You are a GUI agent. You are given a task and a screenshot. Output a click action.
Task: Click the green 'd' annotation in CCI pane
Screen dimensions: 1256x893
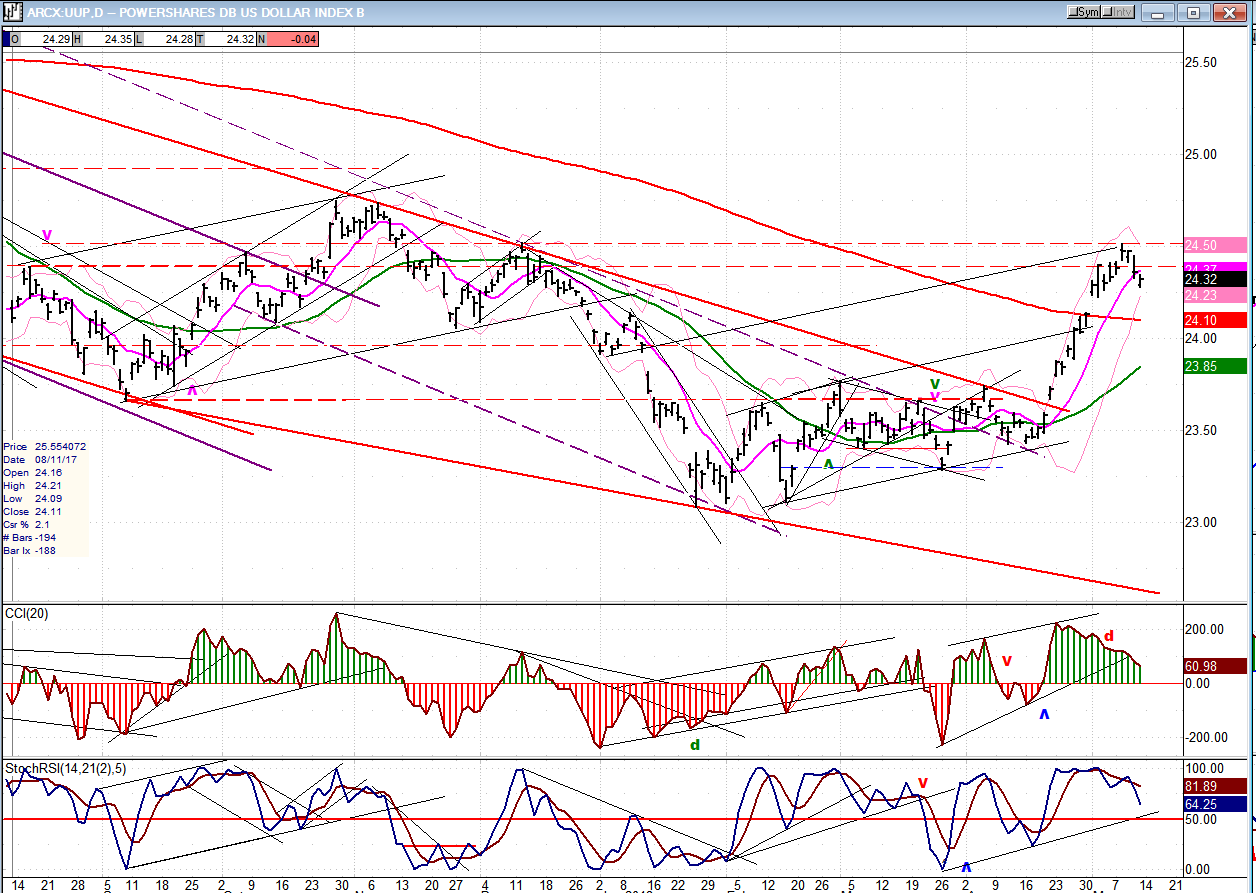(x=694, y=744)
